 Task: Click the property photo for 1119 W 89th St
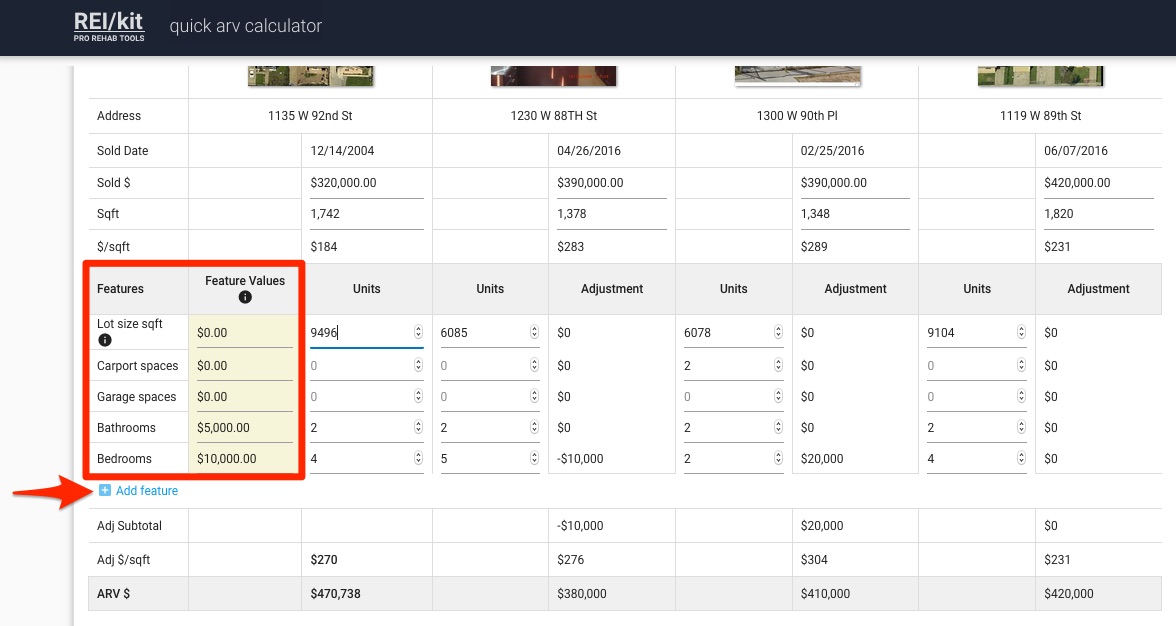[1040, 72]
